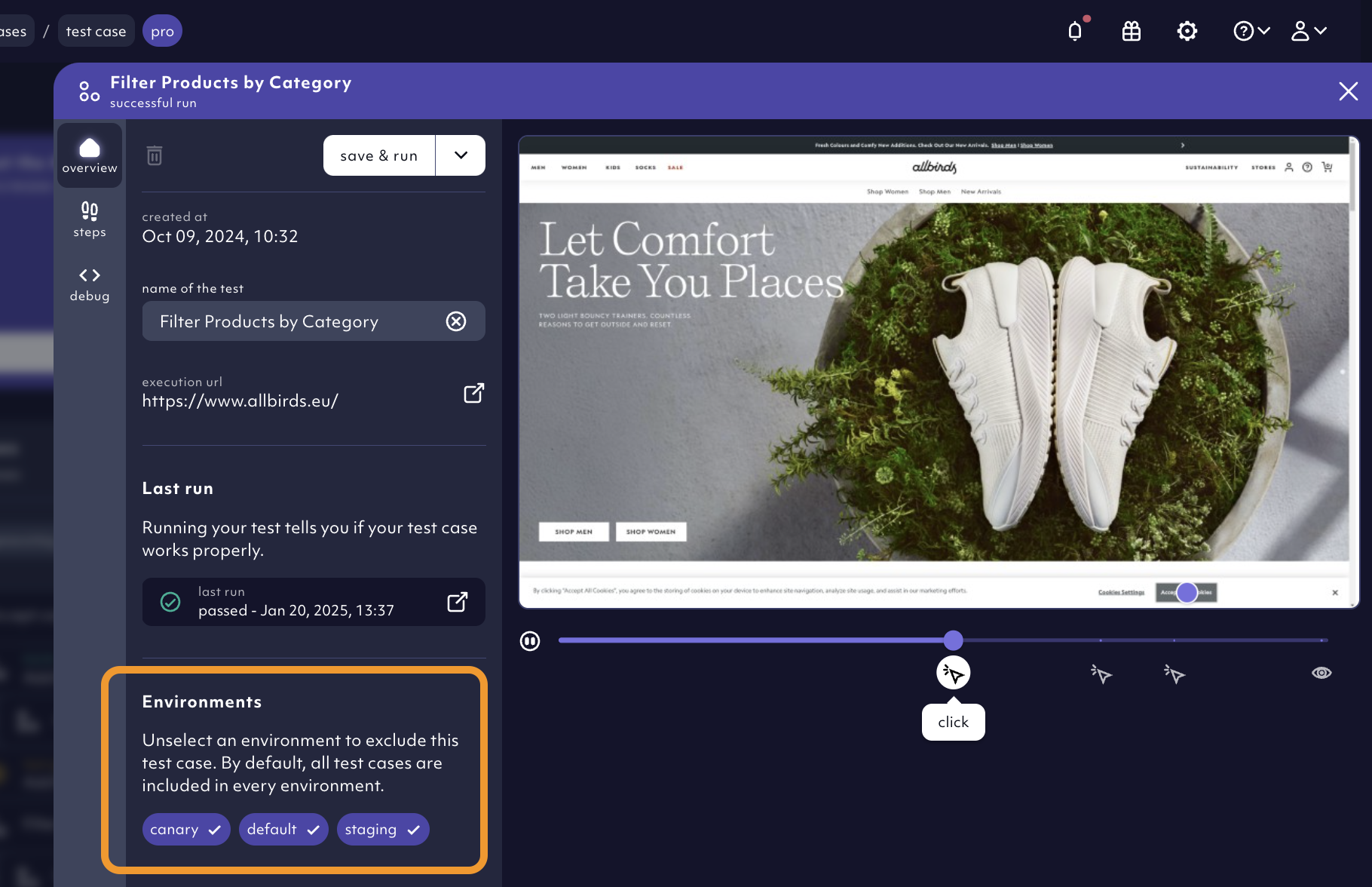
Task: Click the step icon in panel header
Action: (89, 91)
